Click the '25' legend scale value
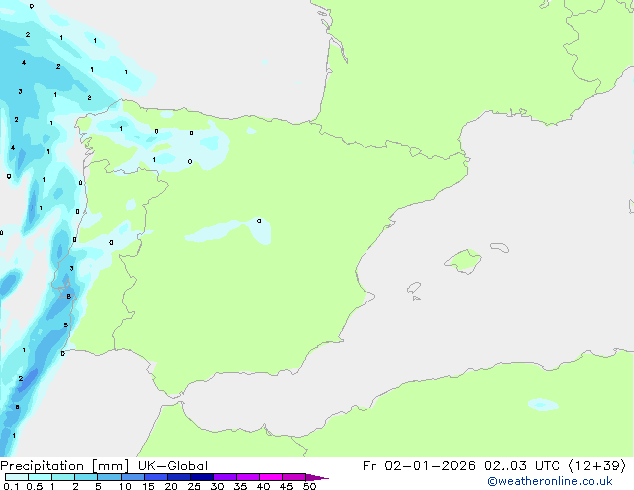The image size is (634, 490). pos(194,486)
